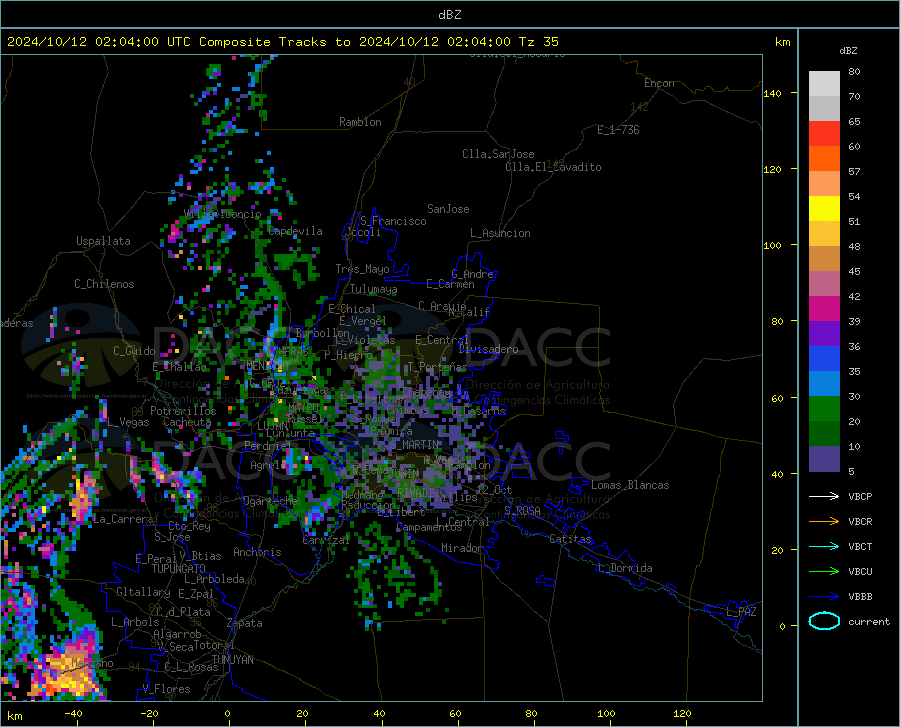This screenshot has height=727, width=900.
Task: Select the dark orange 57–60 dBZ swatch
Action: (x=824, y=158)
